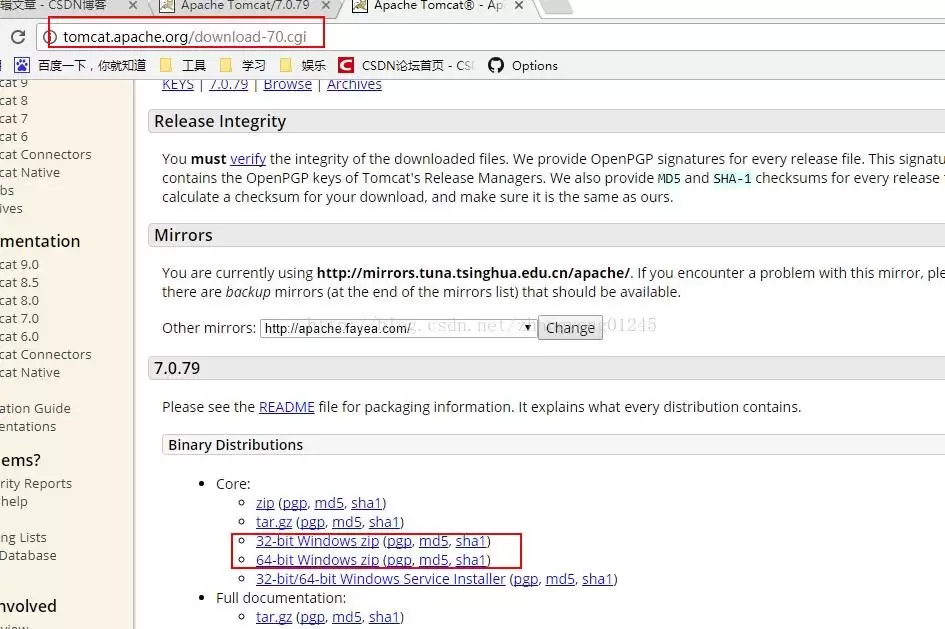
Task: Open the CSDN论坛首页 bookmark icon
Action: 345,65
